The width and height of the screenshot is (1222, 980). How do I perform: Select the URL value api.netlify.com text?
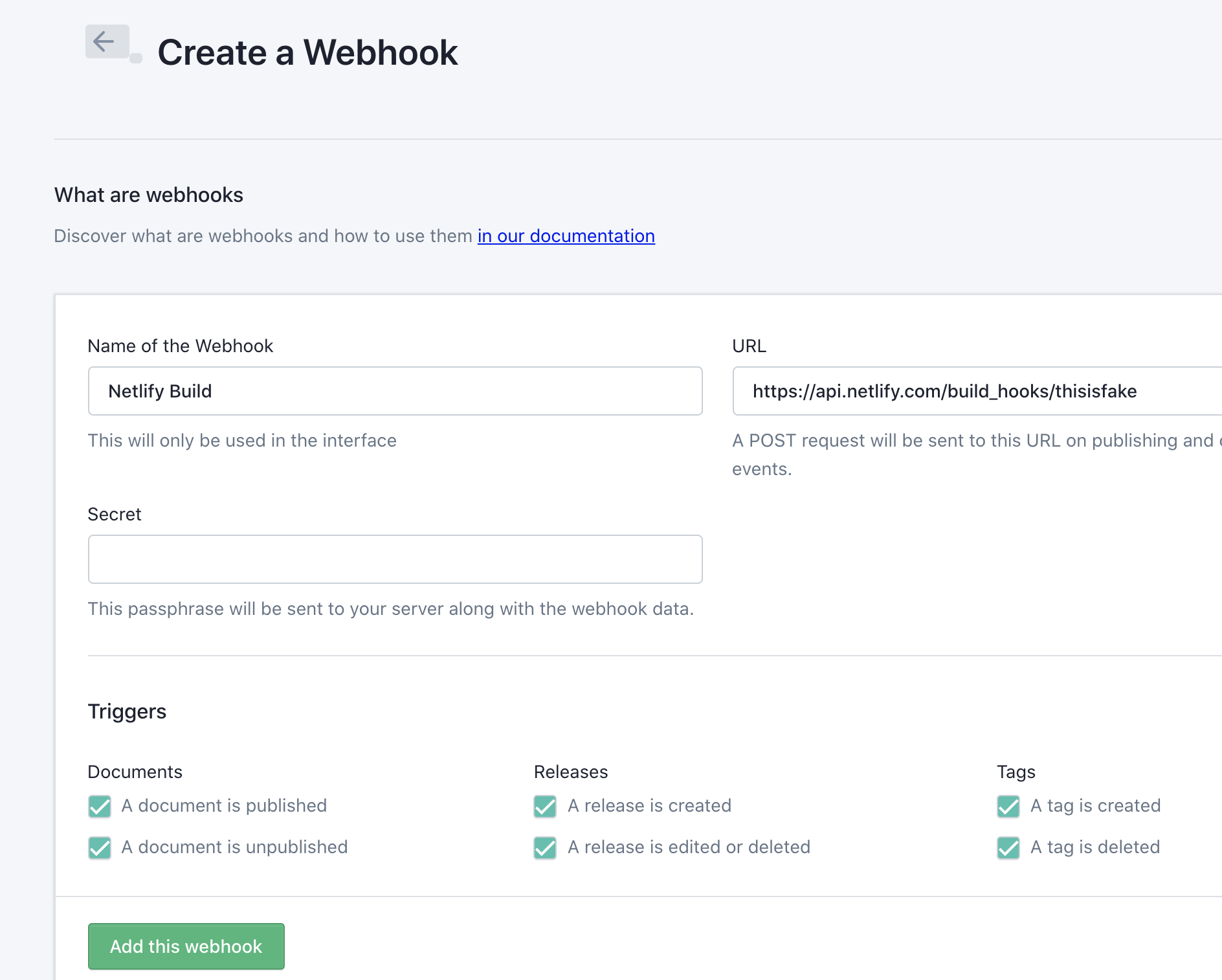[945, 390]
